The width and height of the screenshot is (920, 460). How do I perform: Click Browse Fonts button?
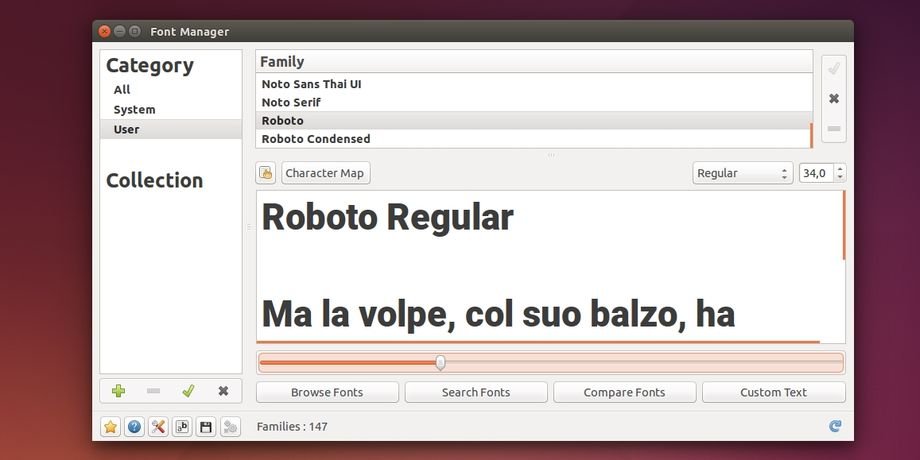327,393
